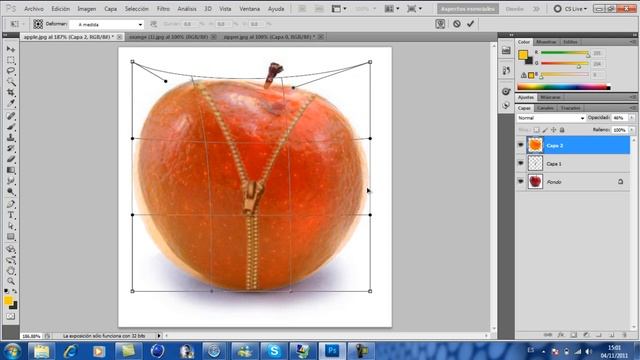Hide the Capa 2 layer
The image size is (640, 360).
(x=521, y=145)
